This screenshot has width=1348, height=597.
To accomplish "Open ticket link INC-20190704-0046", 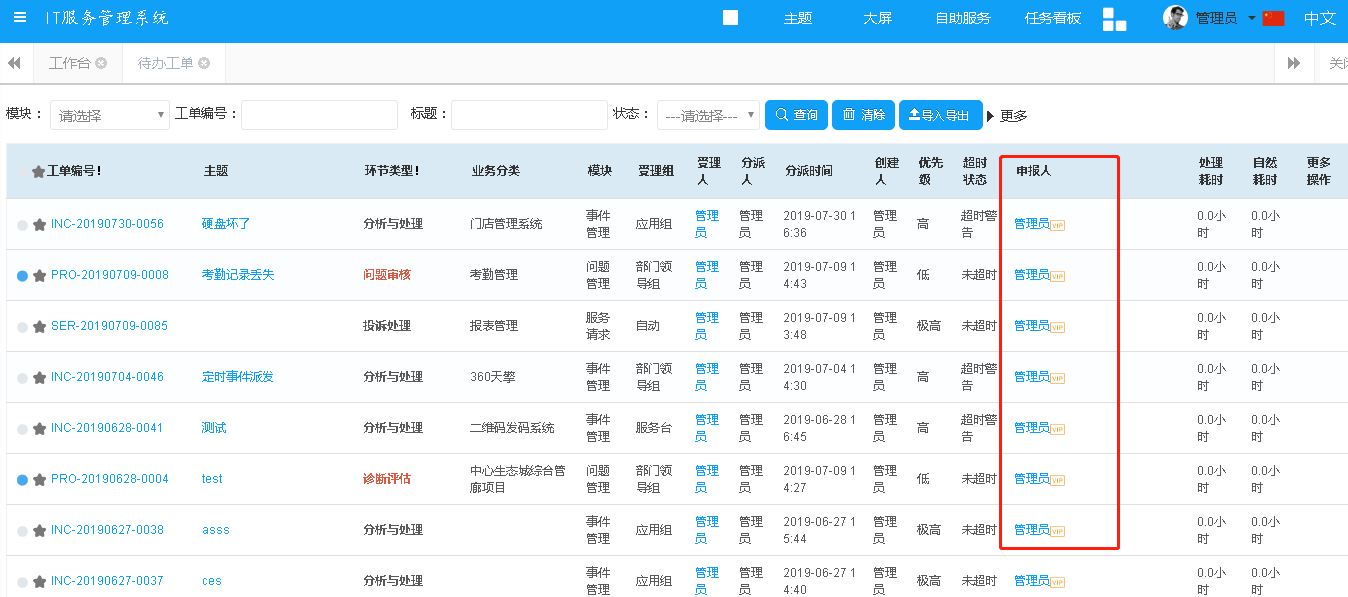I will pyautogui.click(x=107, y=377).
